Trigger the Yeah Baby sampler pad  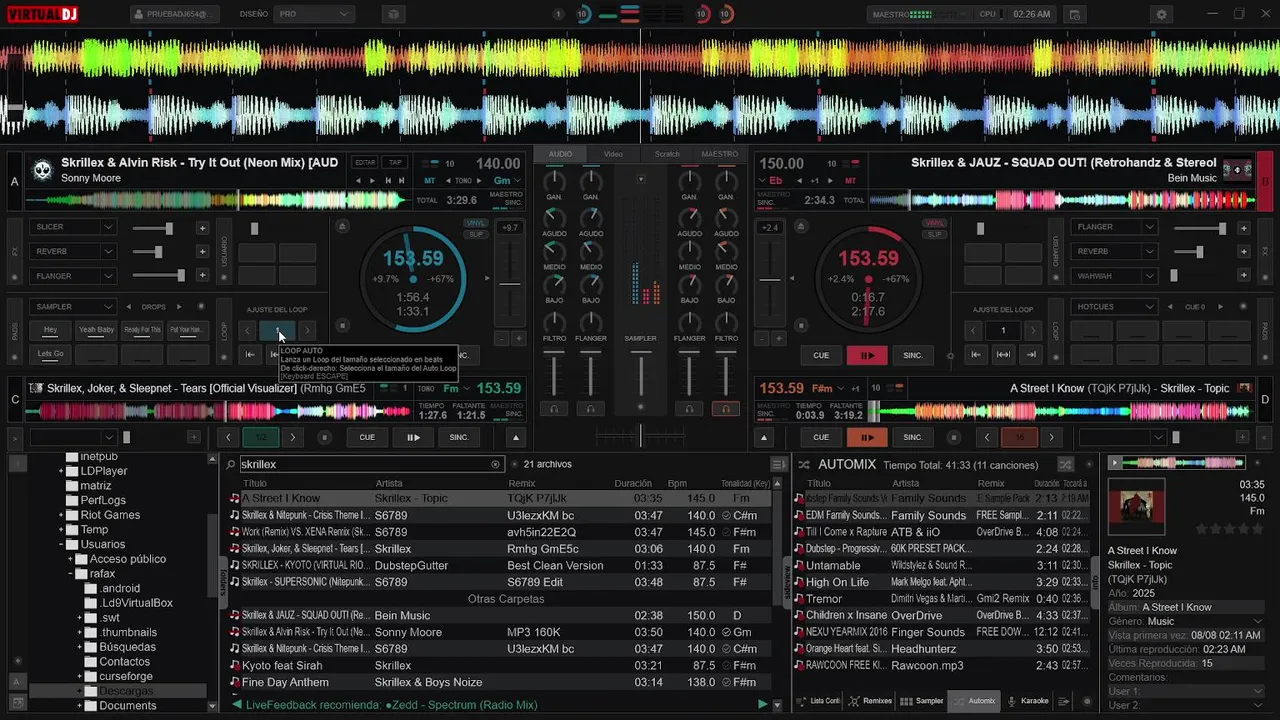(x=96, y=330)
